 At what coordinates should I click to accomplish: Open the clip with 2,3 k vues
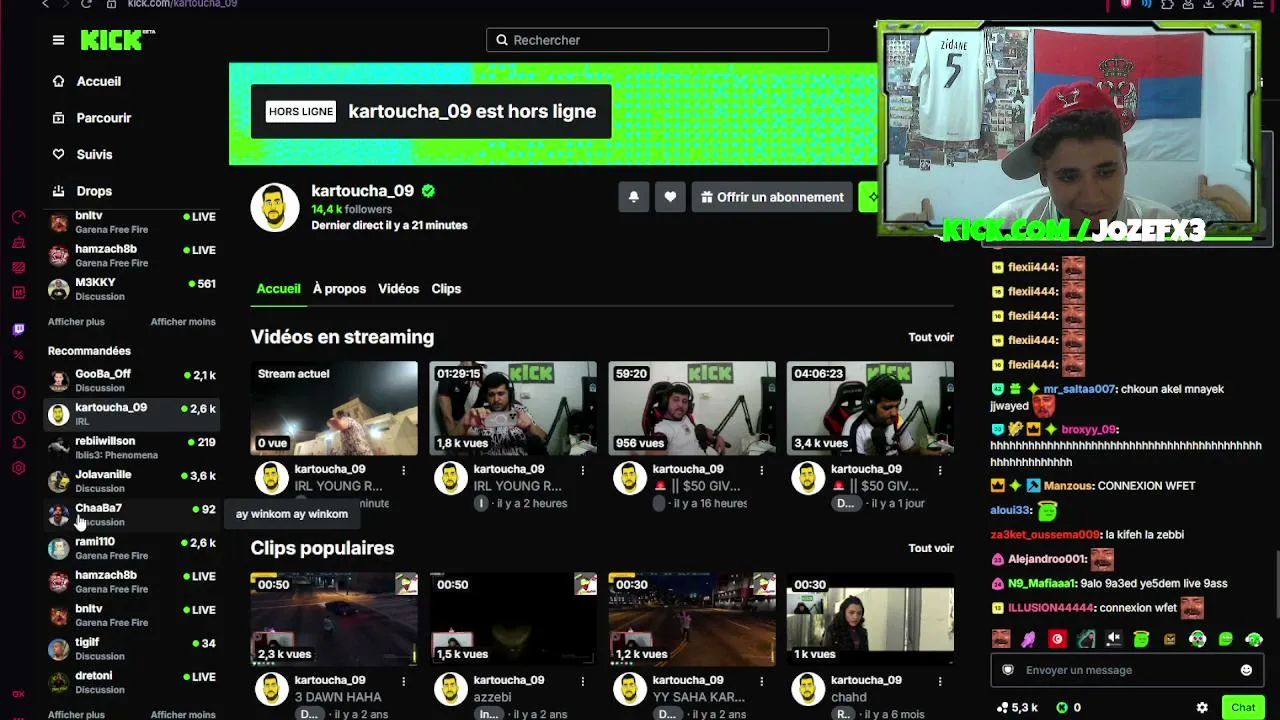pyautogui.click(x=334, y=620)
